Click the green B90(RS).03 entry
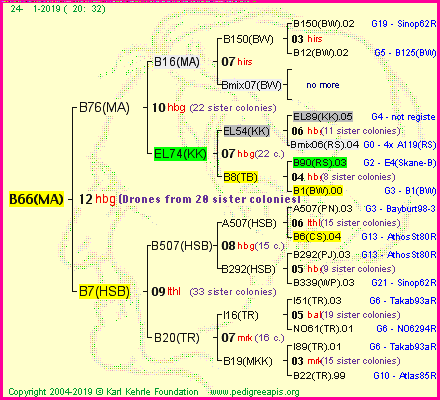 click(320, 163)
